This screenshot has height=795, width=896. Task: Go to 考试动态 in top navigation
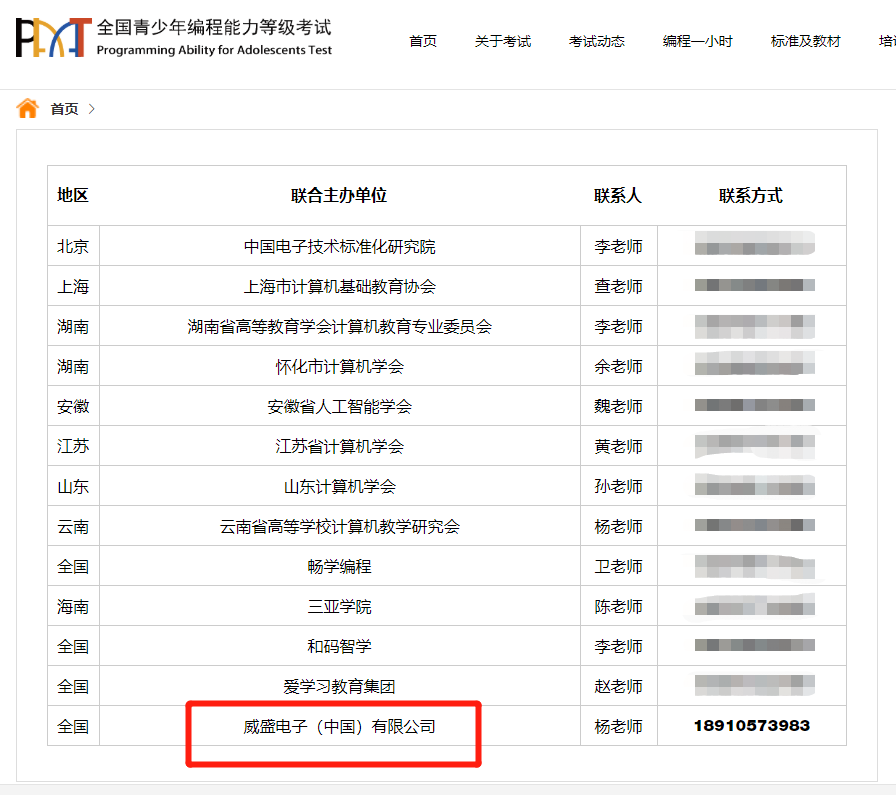pos(597,41)
